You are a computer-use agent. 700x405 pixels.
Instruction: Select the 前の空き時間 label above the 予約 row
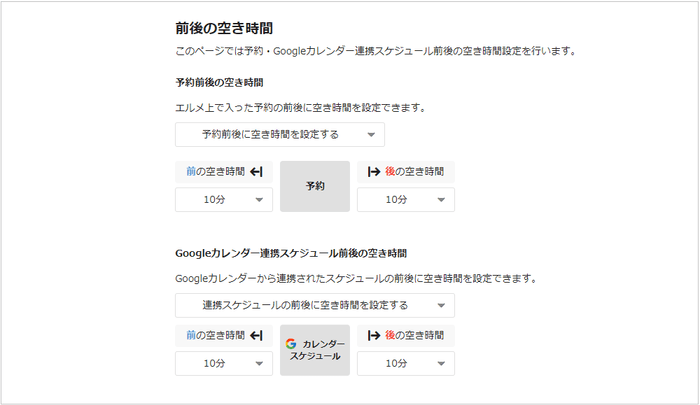click(214, 172)
